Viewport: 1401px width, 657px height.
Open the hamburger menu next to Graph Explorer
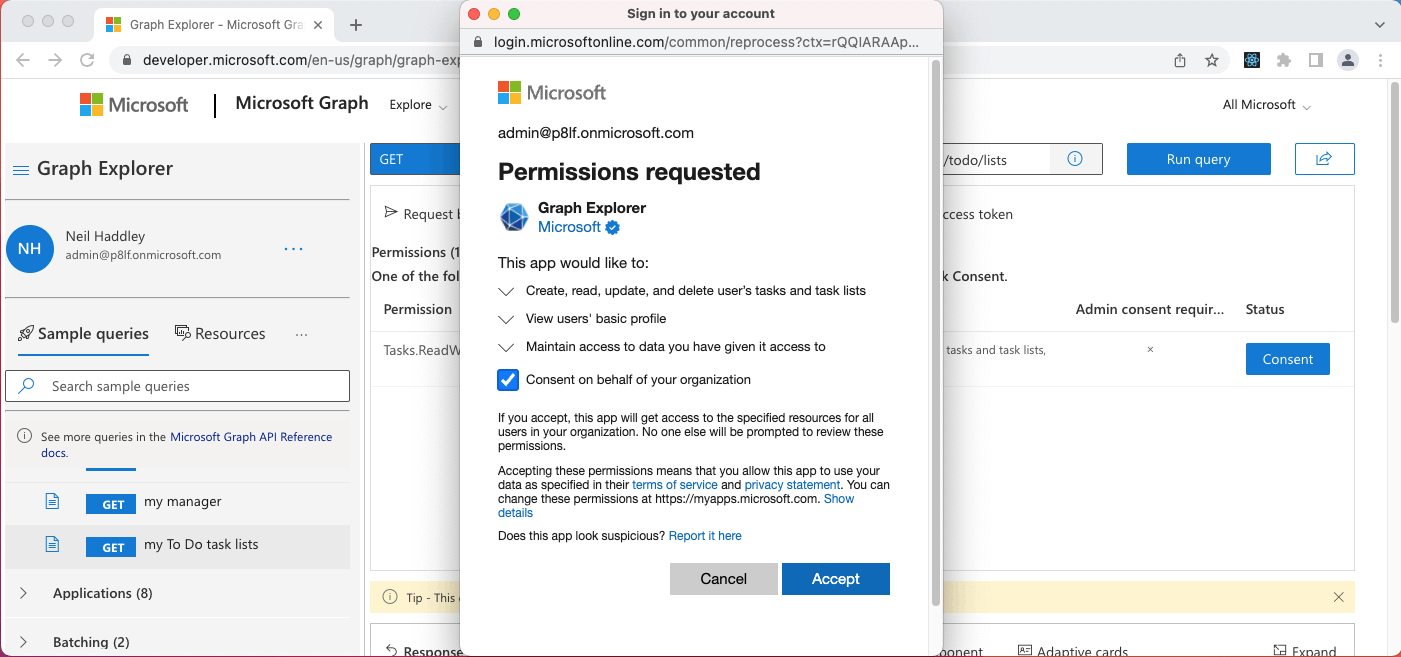point(20,170)
